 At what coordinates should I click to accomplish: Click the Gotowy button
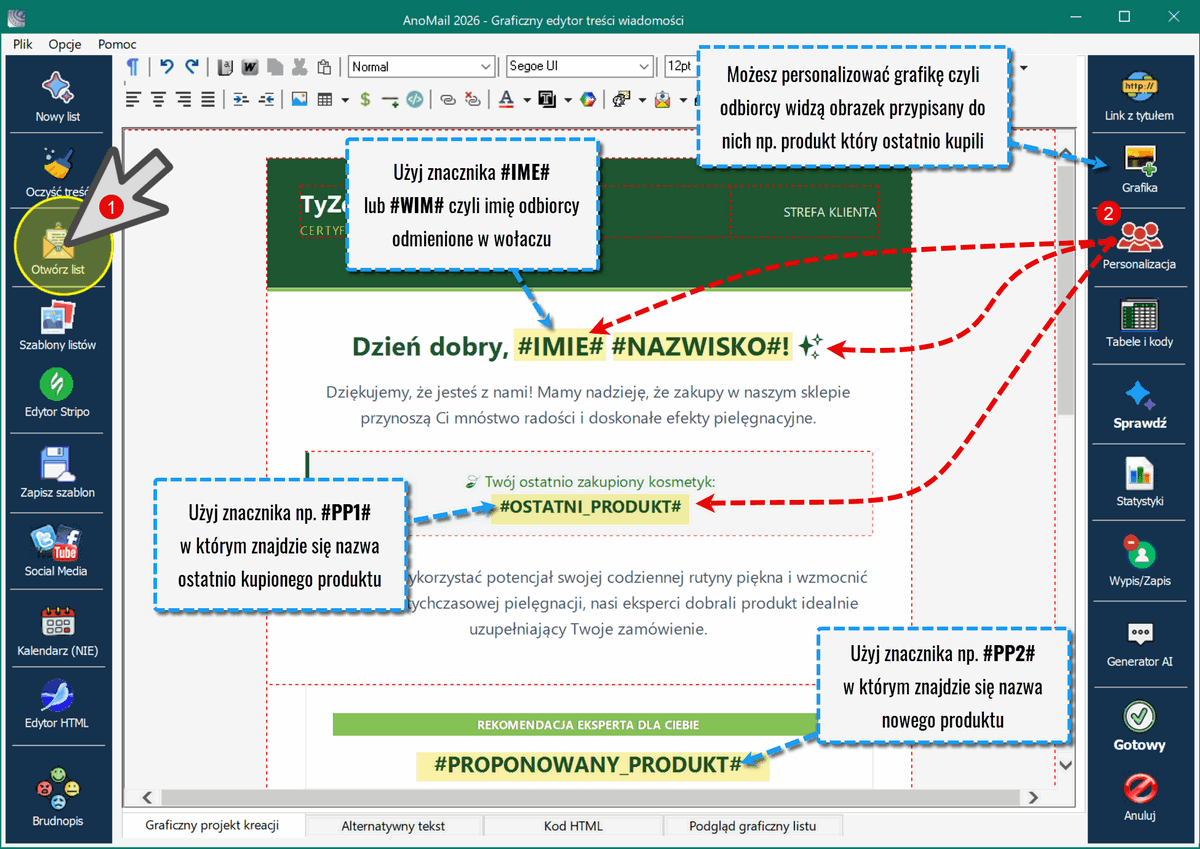click(1139, 727)
